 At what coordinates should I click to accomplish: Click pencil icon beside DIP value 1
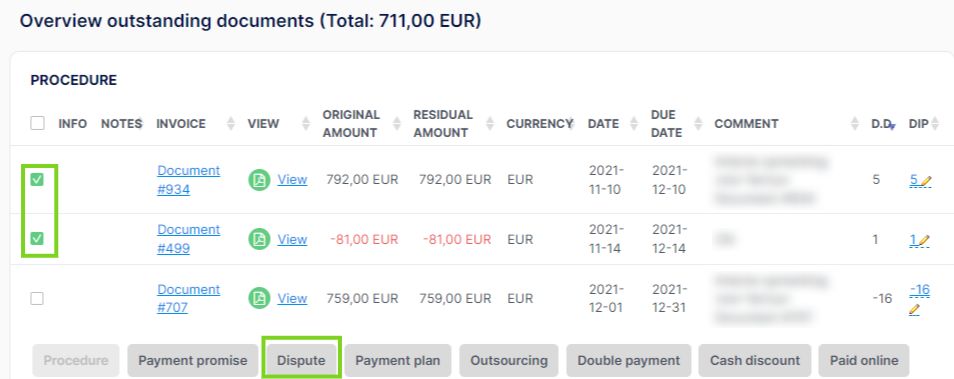coord(924,240)
